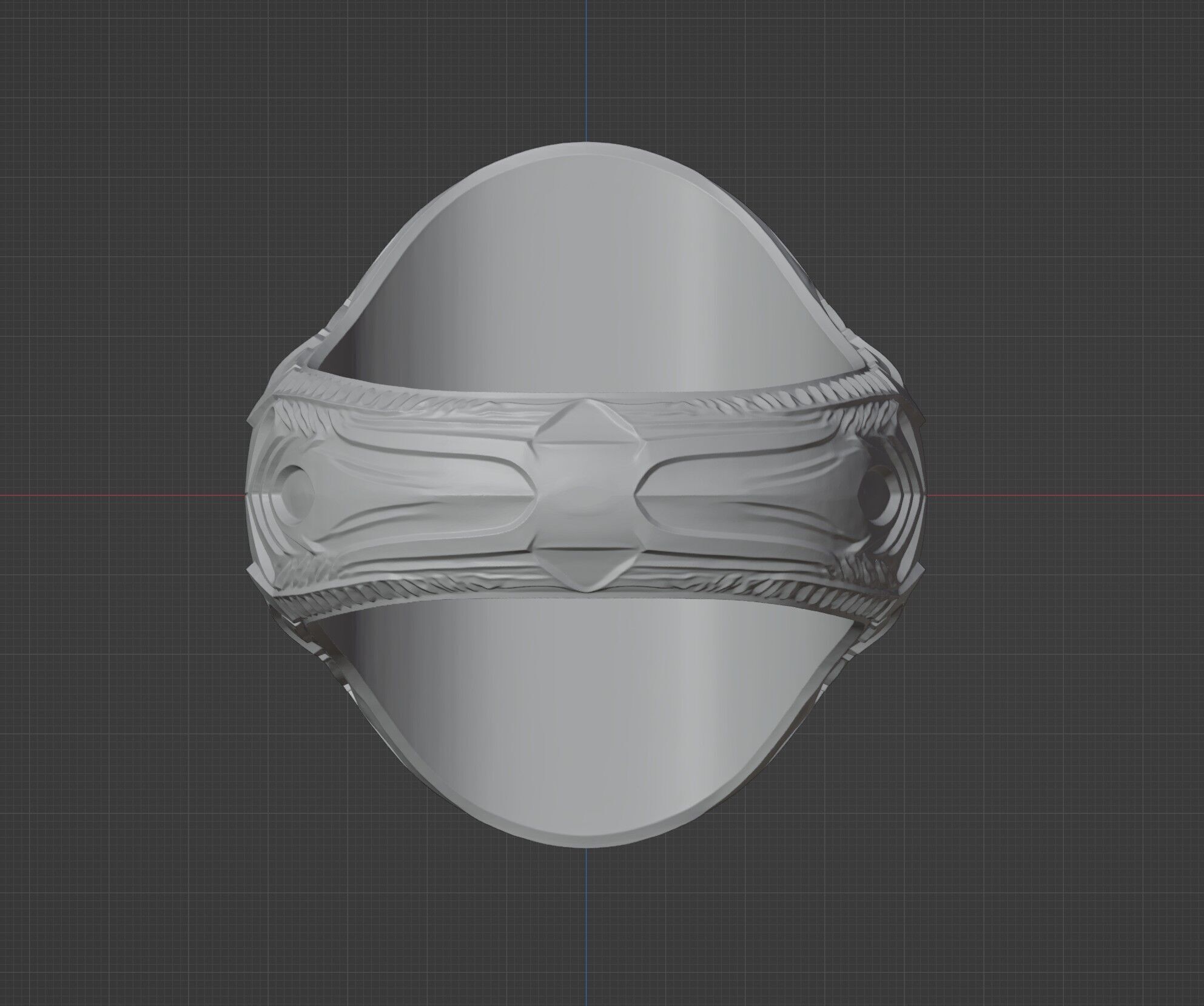Select the model by its central diamond-shaped boss

point(587,495)
